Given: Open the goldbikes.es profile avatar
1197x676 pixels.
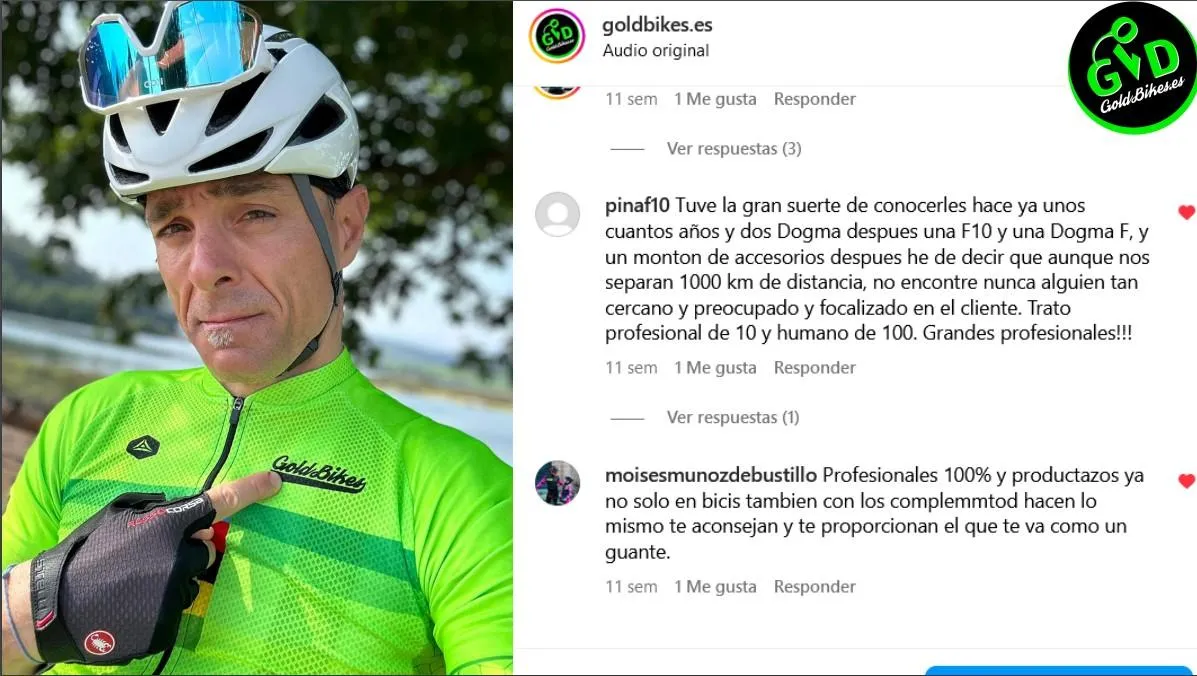Looking at the screenshot, I should click(x=557, y=37).
